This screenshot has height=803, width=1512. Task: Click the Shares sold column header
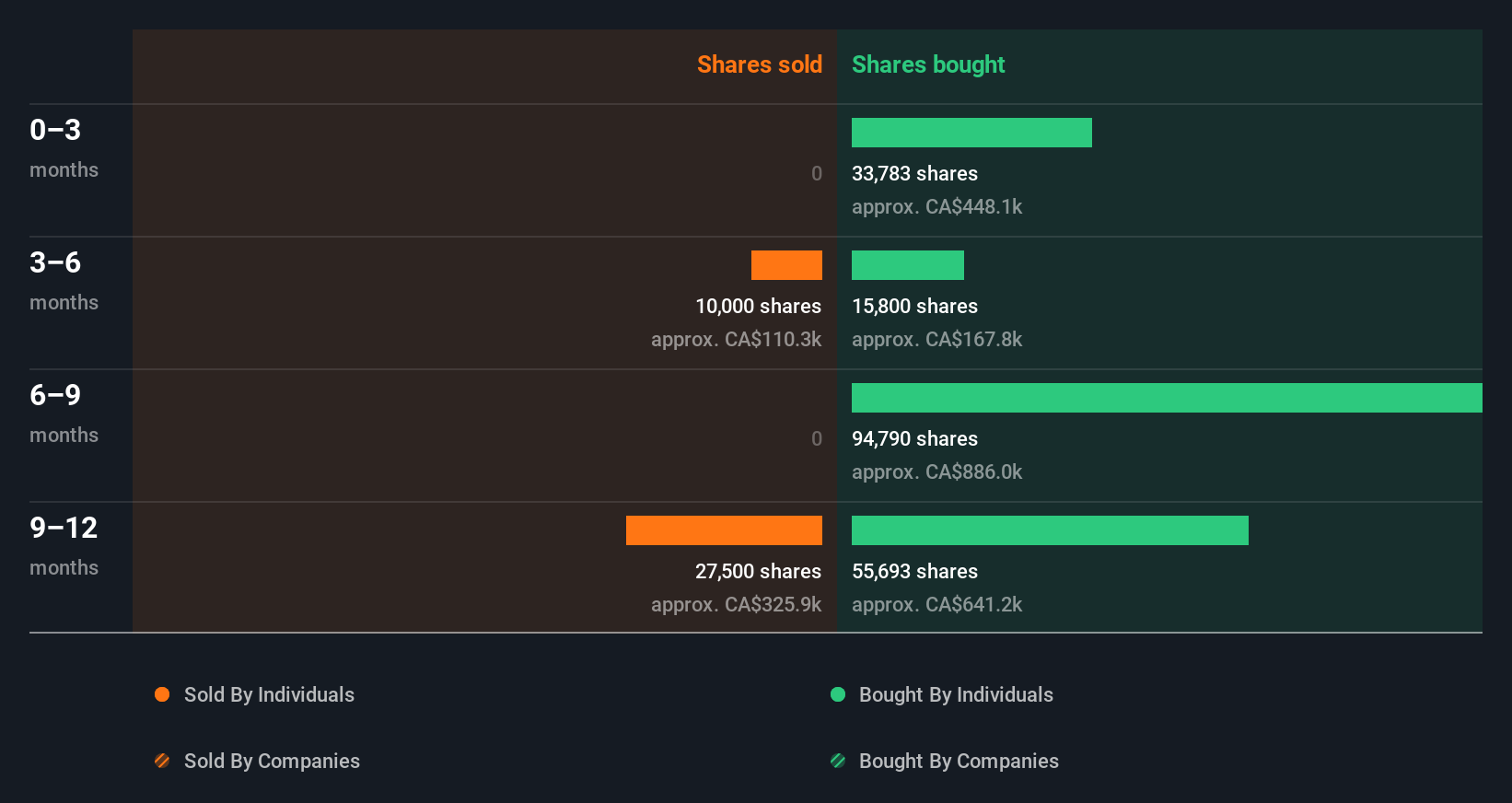759,64
